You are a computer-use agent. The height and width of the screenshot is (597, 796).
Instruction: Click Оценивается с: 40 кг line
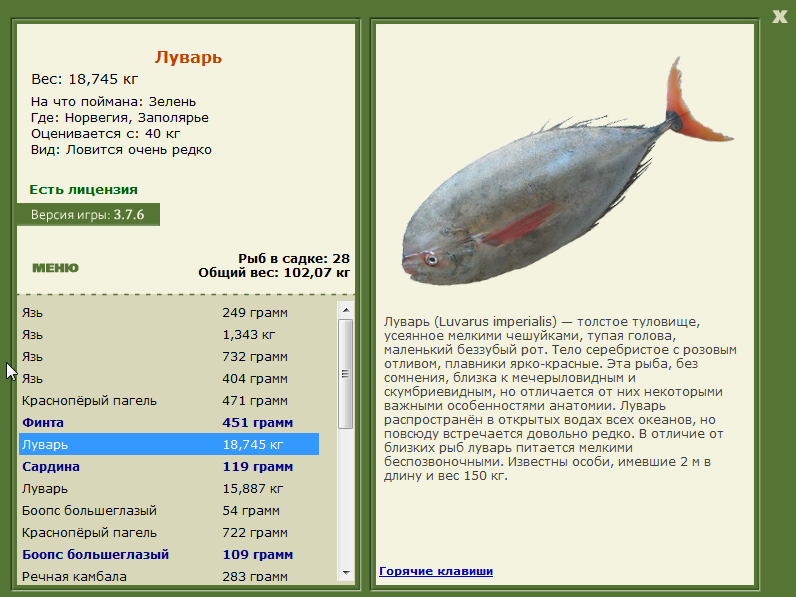[106, 134]
